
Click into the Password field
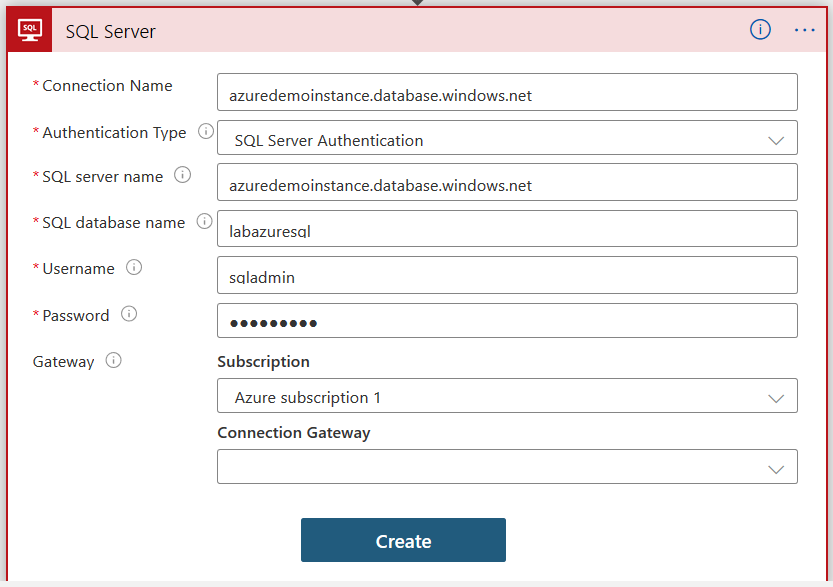507,322
